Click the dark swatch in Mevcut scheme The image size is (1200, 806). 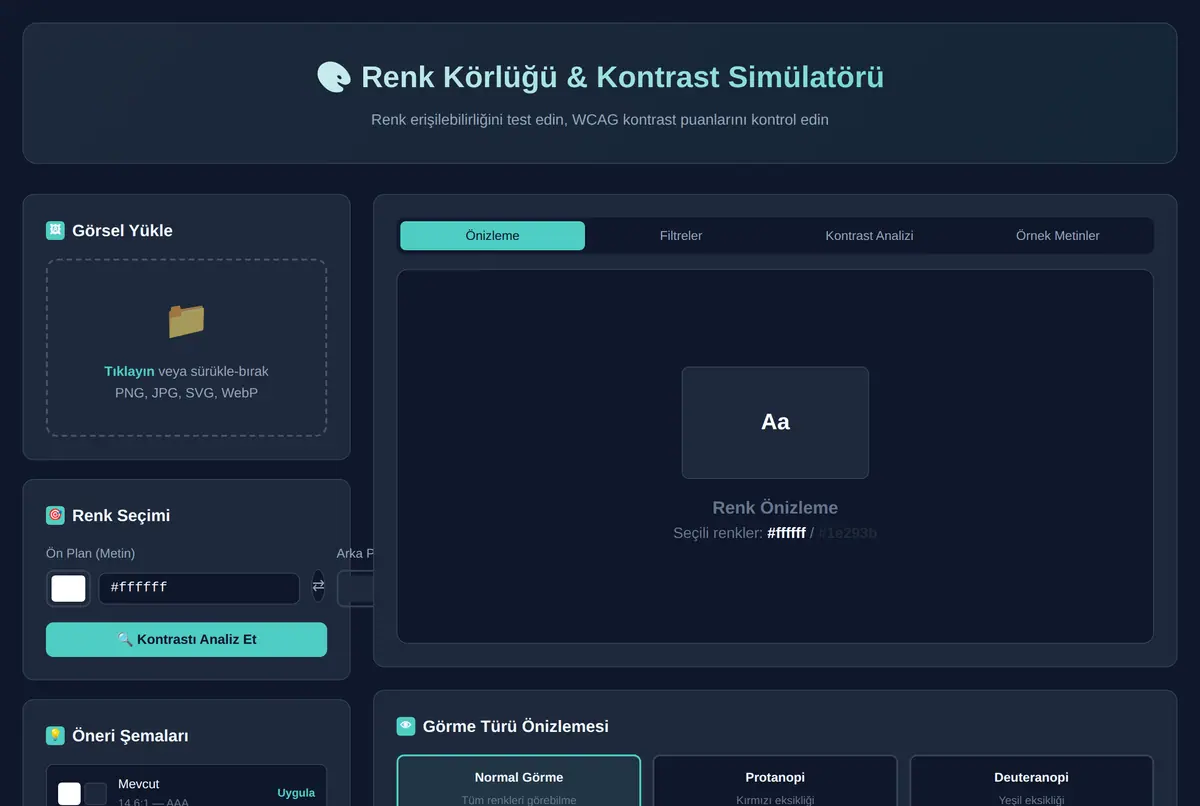(95, 794)
